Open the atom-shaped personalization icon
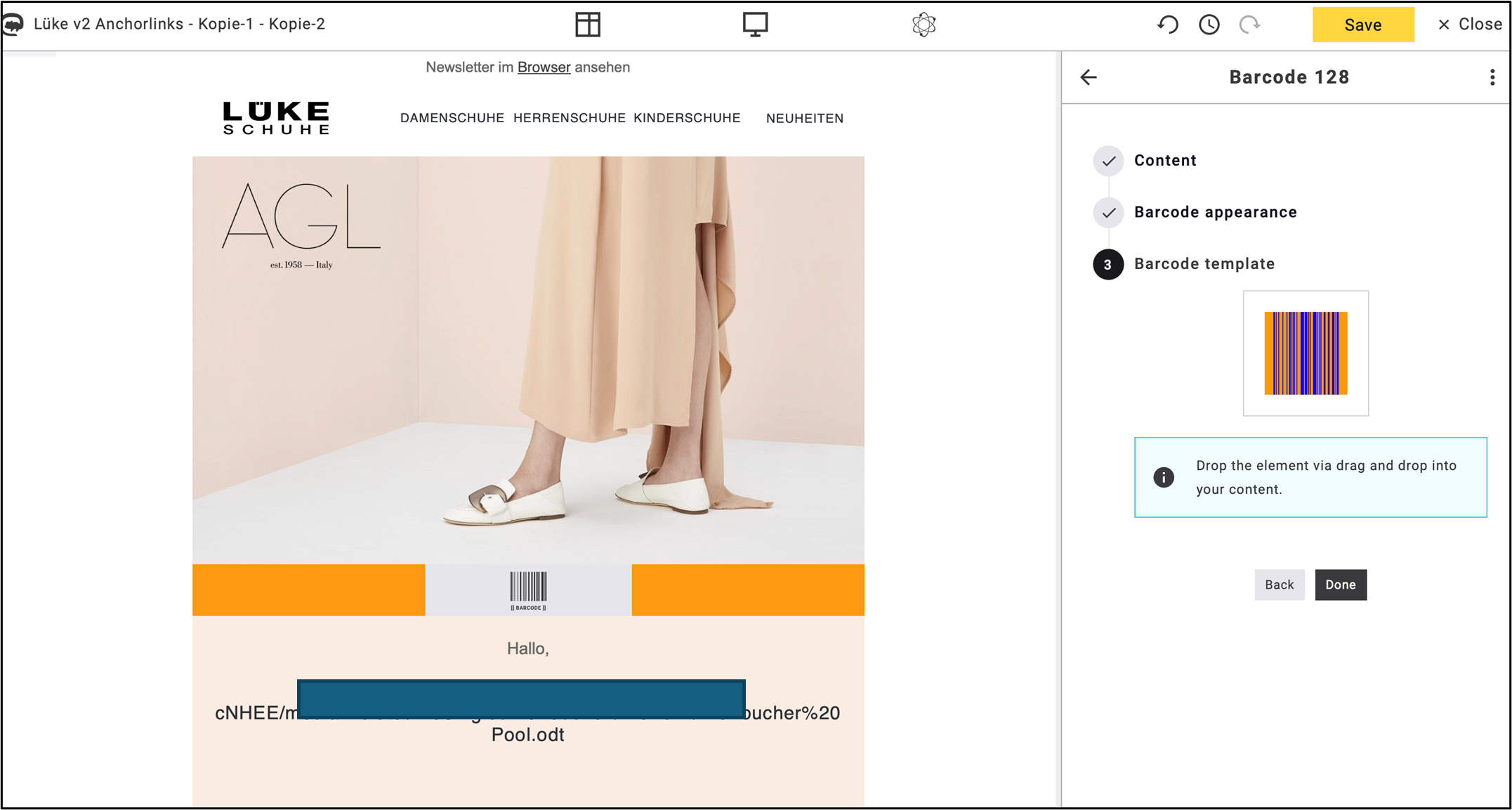The height and width of the screenshot is (810, 1512). coord(923,25)
